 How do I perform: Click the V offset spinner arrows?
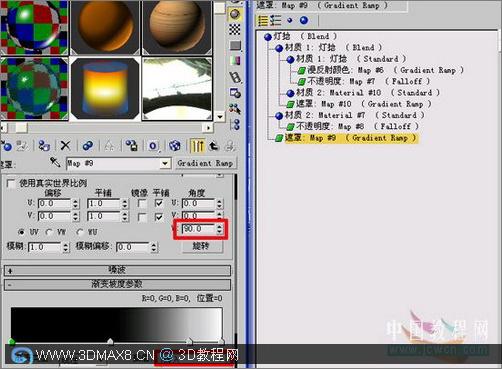coord(76,217)
